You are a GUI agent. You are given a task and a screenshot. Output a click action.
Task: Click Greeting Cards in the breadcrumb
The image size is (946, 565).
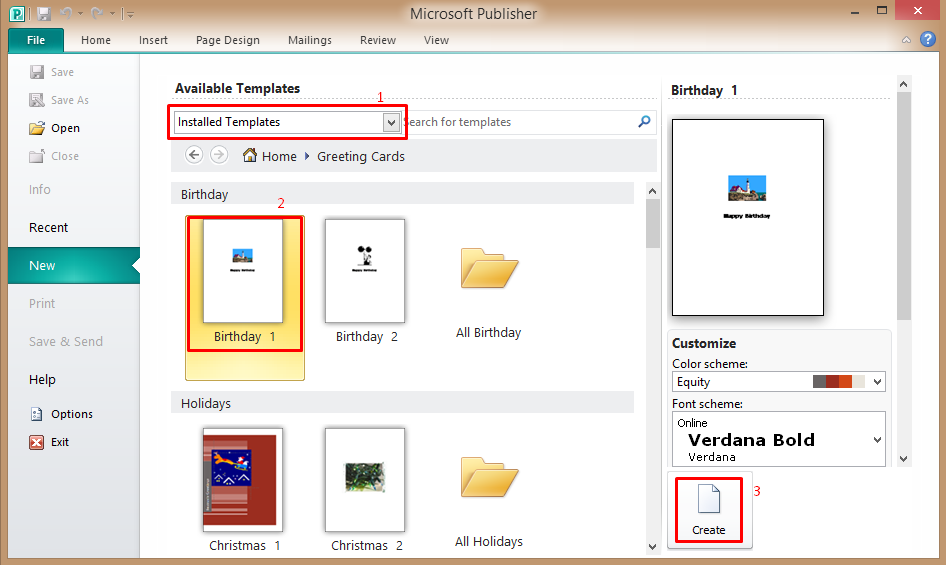tap(361, 156)
